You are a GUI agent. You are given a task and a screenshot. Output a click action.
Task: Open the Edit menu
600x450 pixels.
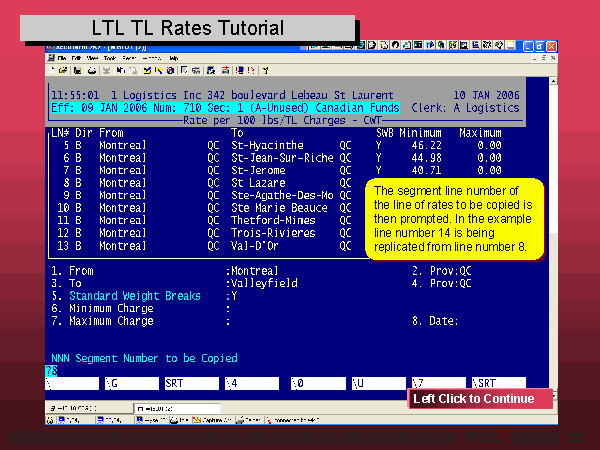coord(78,59)
